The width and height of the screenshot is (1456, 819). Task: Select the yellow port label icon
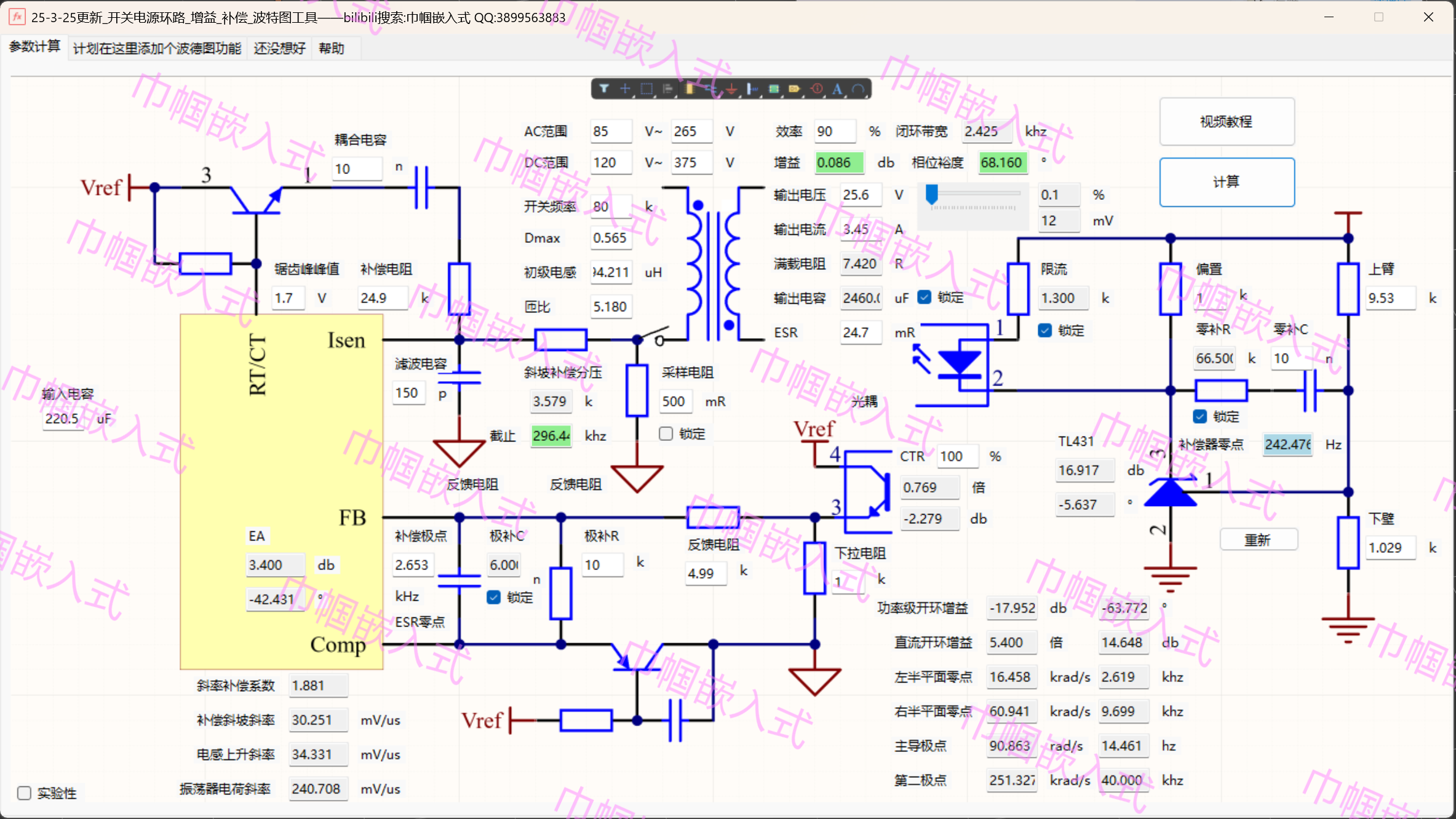click(795, 89)
